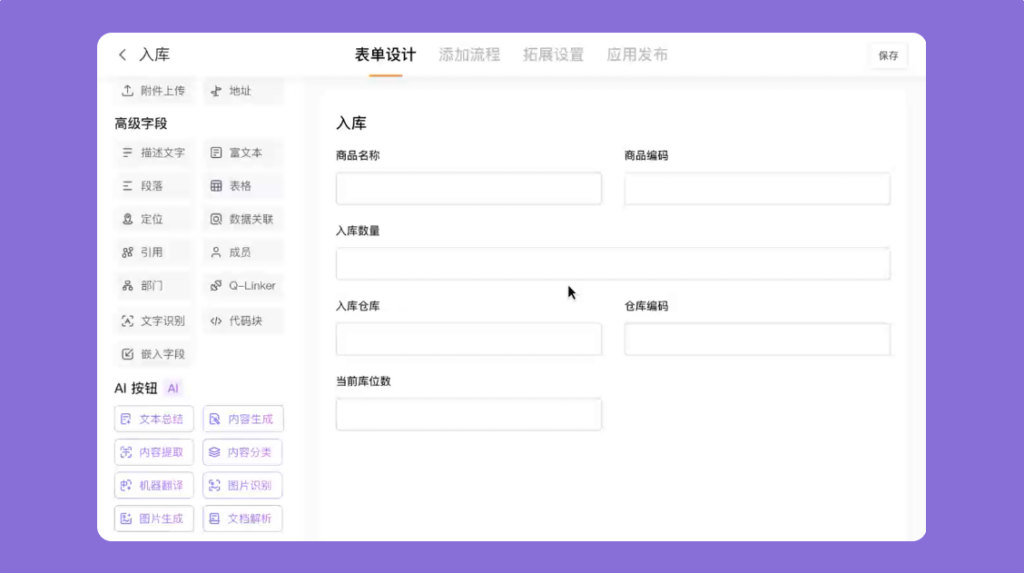Image resolution: width=1024 pixels, height=573 pixels.
Task: Add the 机器翻译 AI button
Action: pos(154,486)
